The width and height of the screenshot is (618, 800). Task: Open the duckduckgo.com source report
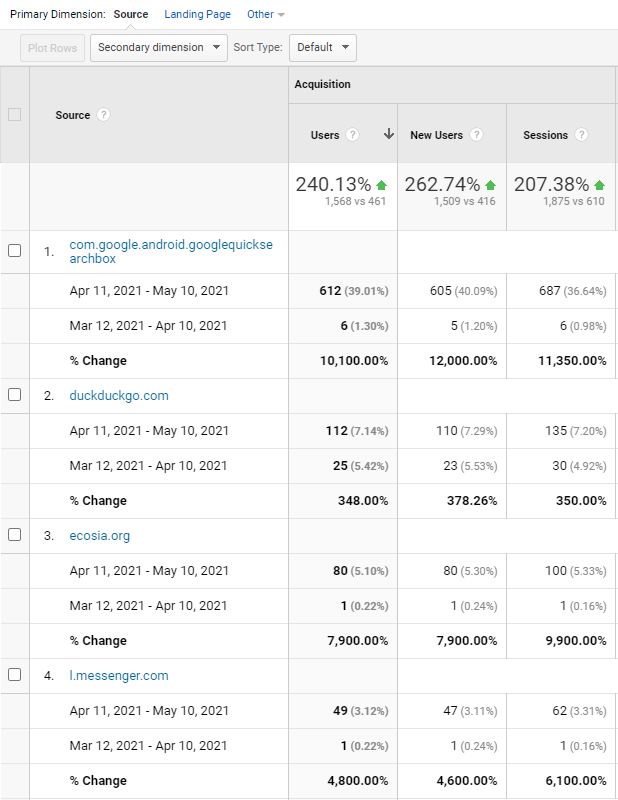coord(119,395)
